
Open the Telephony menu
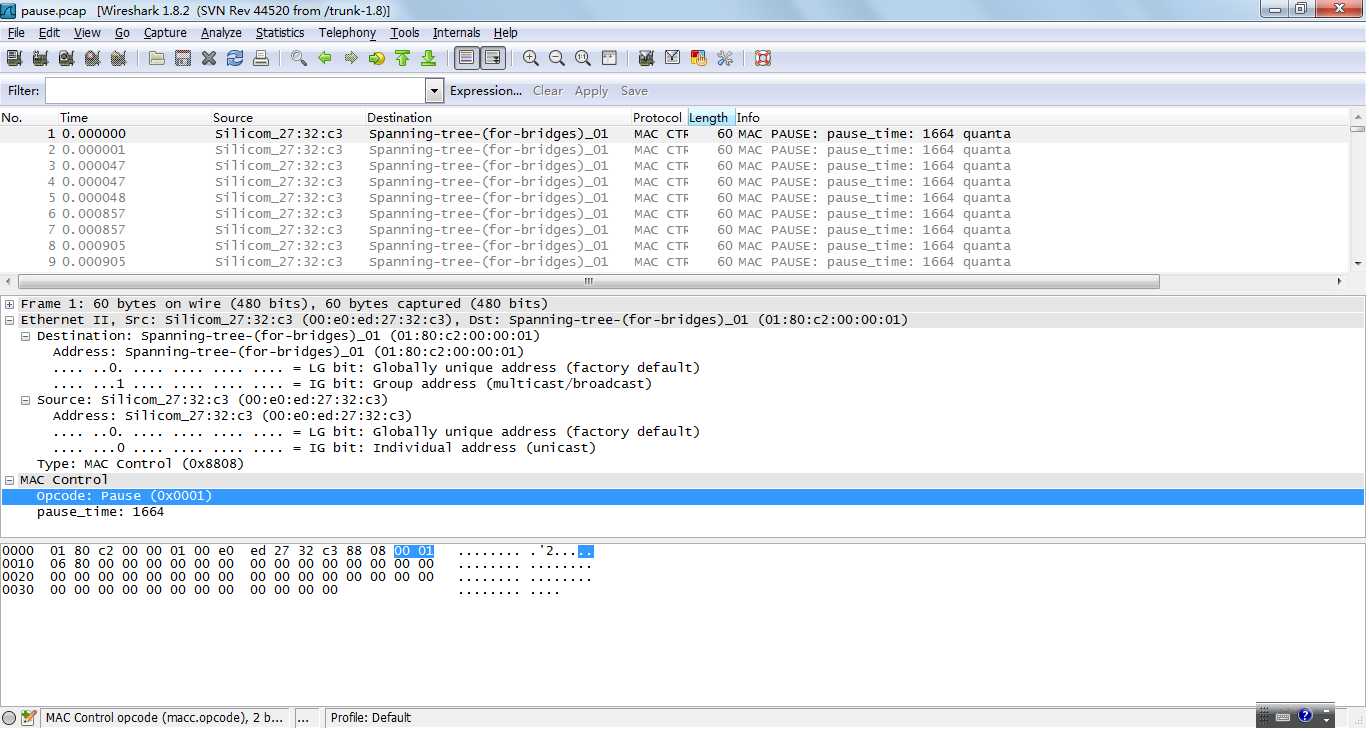click(346, 32)
